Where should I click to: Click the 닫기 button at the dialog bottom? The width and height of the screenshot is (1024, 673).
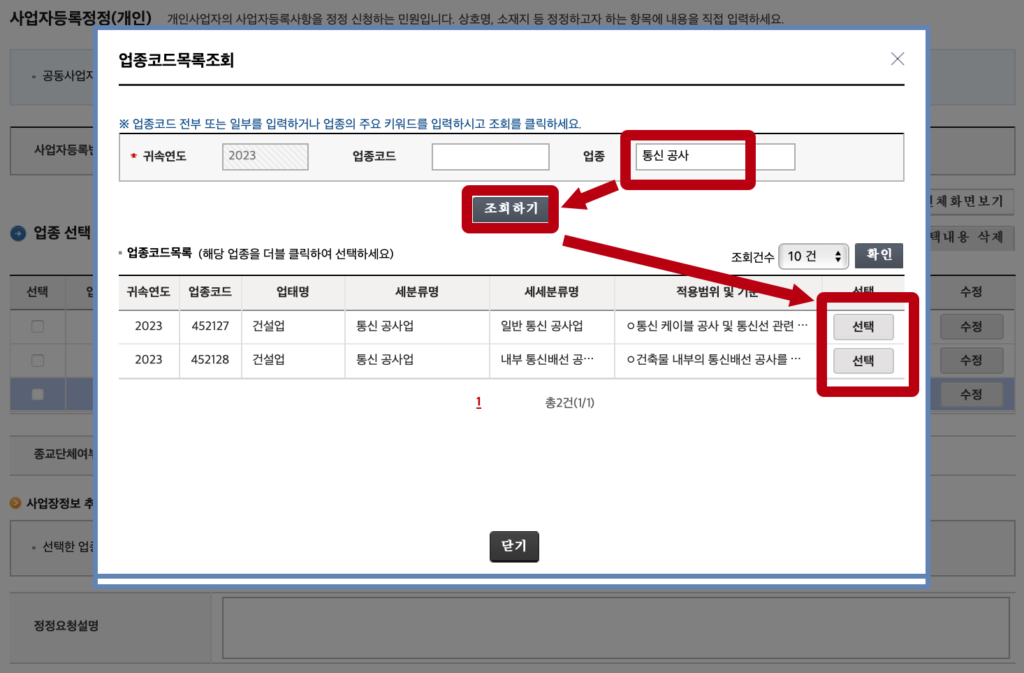pyautogui.click(x=514, y=546)
